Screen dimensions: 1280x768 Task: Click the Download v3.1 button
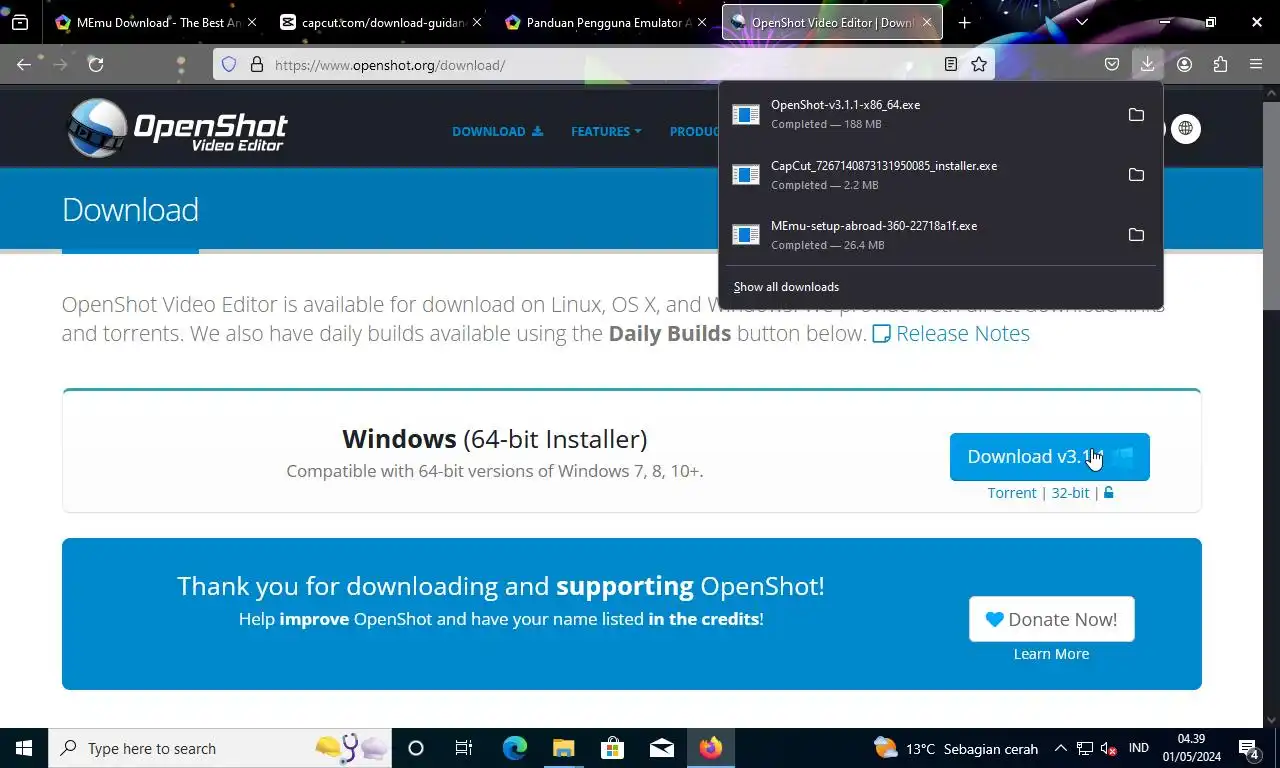(x=1050, y=457)
